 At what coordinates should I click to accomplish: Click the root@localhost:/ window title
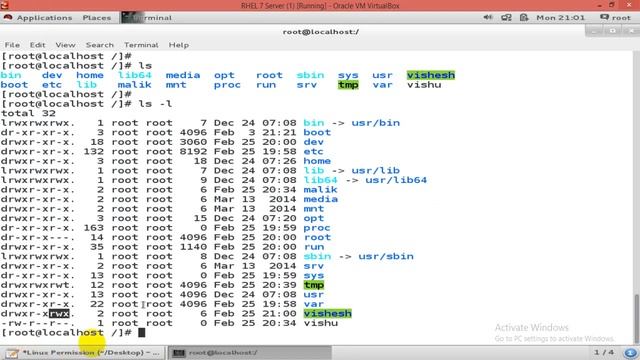click(x=321, y=32)
